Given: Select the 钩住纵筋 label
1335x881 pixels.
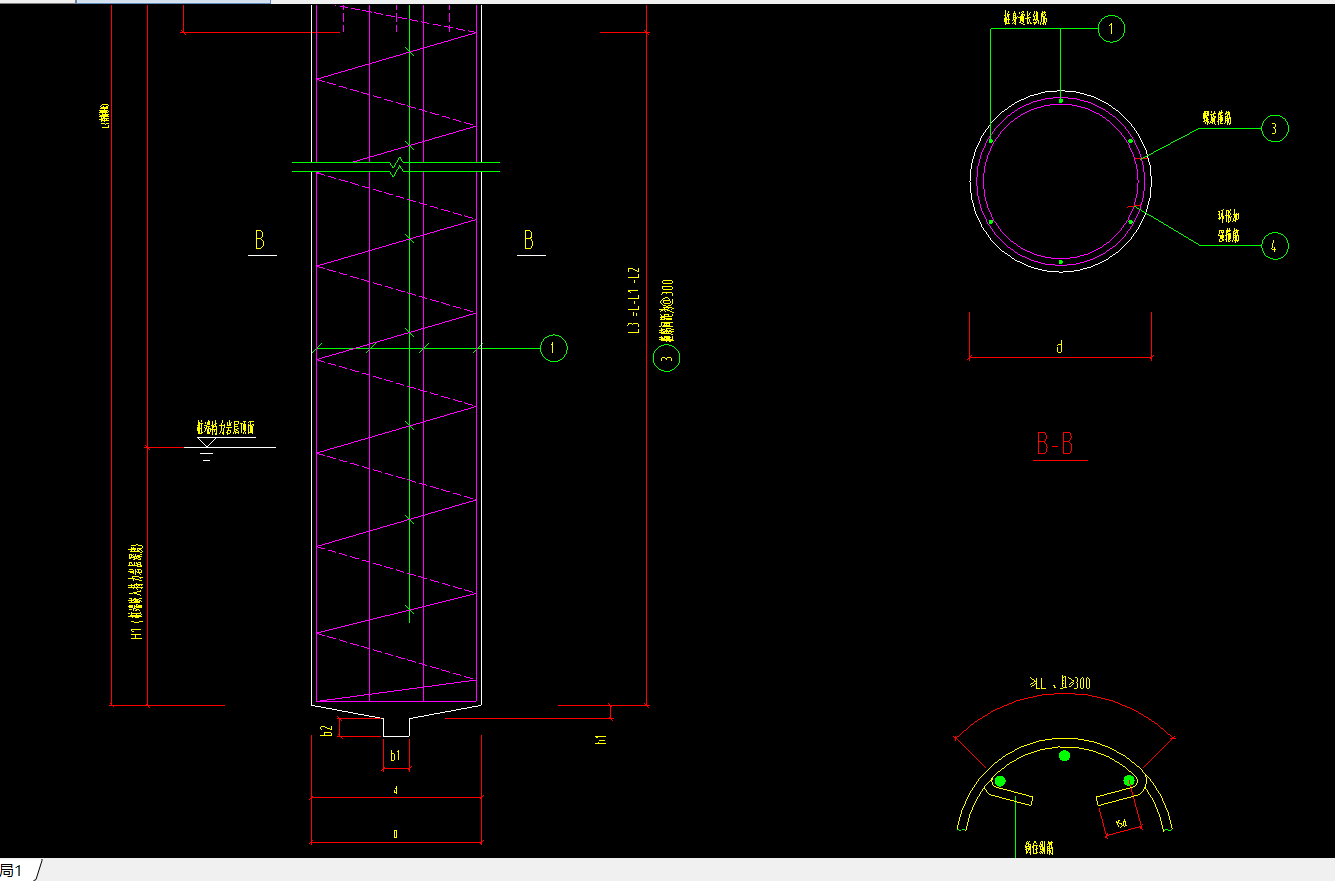Looking at the screenshot, I should (x=1039, y=849).
